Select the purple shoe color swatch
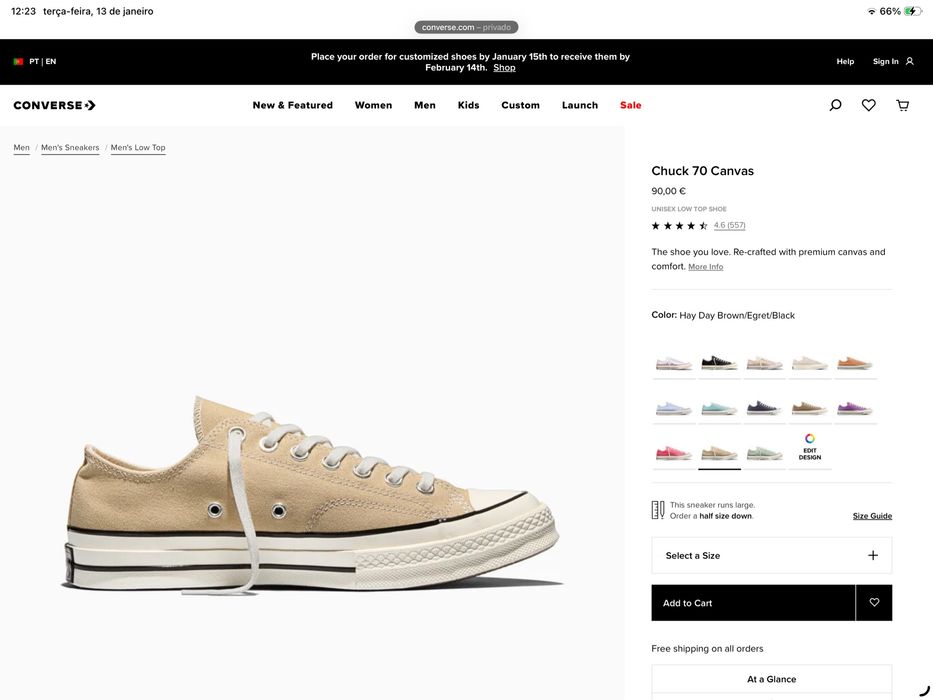 coord(854,408)
